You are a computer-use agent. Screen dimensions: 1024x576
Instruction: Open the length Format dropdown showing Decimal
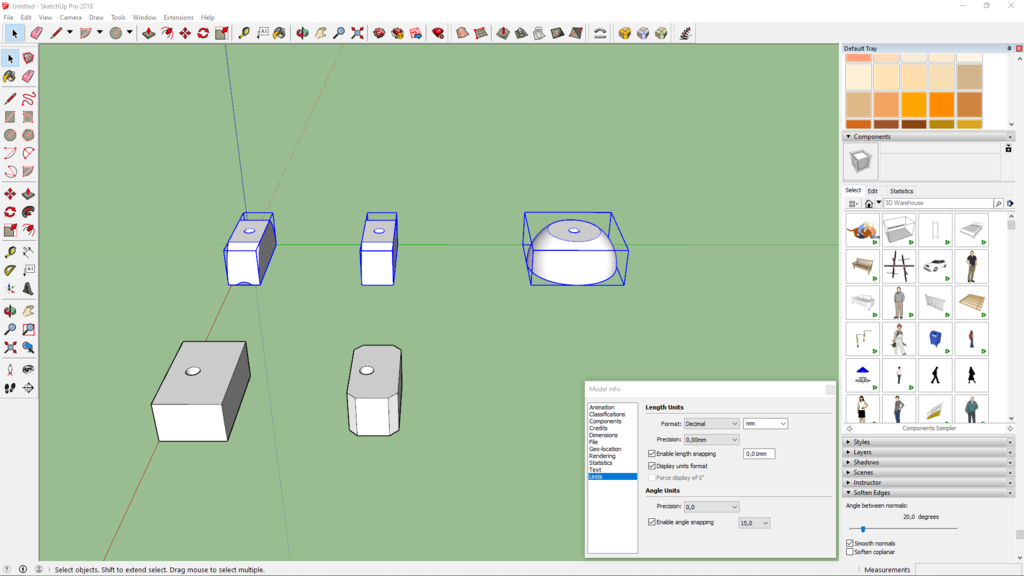[711, 424]
